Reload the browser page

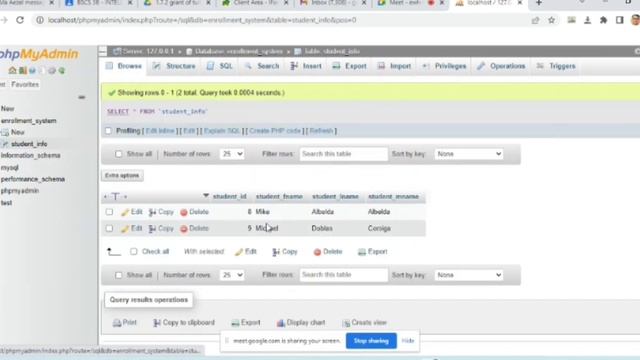pos(20,20)
